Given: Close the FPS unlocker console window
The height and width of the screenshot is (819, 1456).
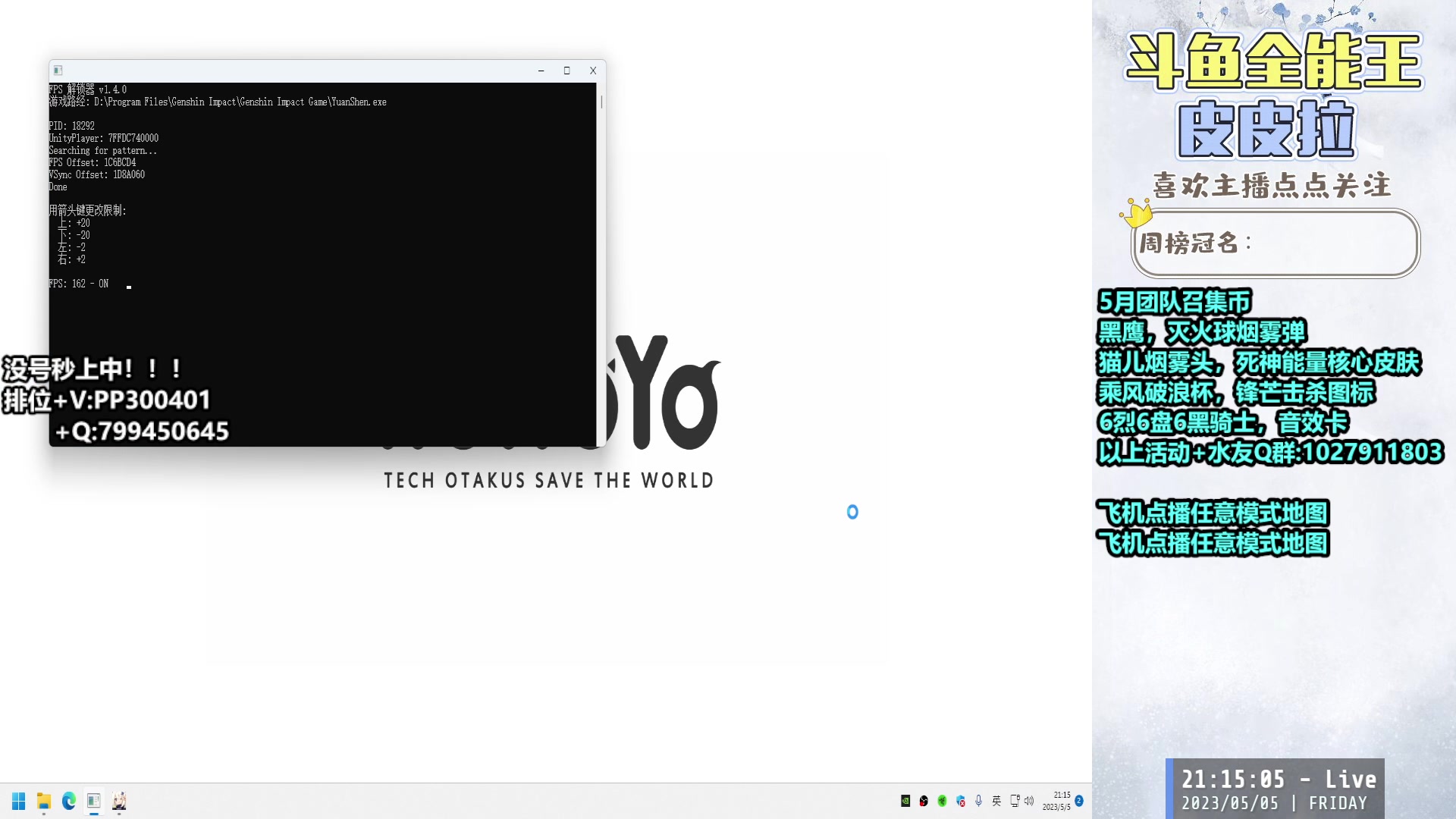Looking at the screenshot, I should (x=593, y=71).
